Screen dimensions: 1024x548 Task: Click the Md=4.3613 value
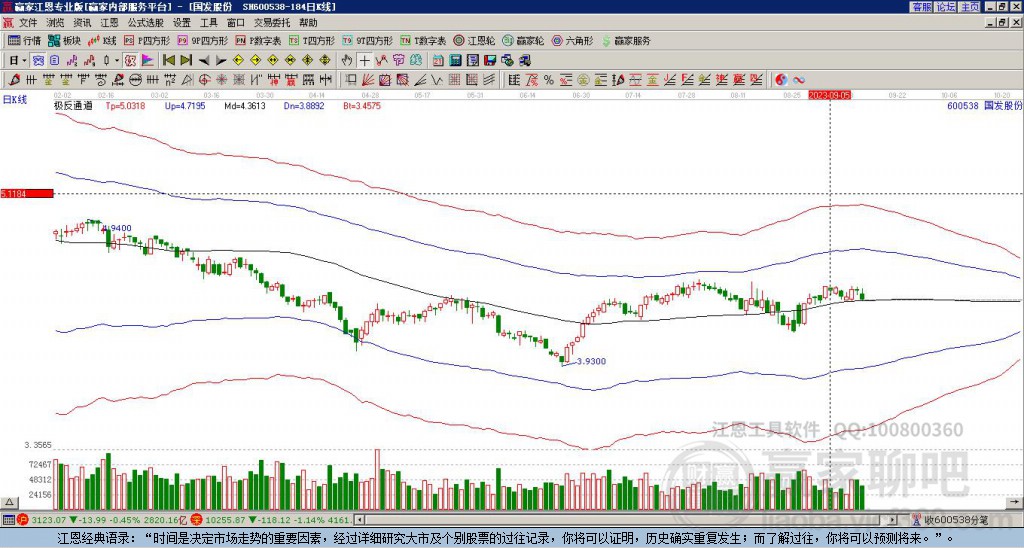click(x=245, y=105)
